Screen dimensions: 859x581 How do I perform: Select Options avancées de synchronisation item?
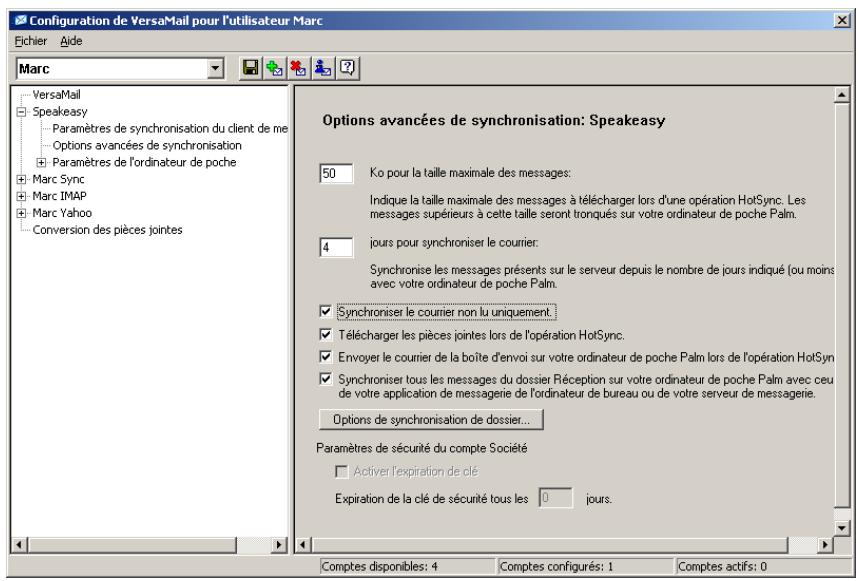pos(147,146)
